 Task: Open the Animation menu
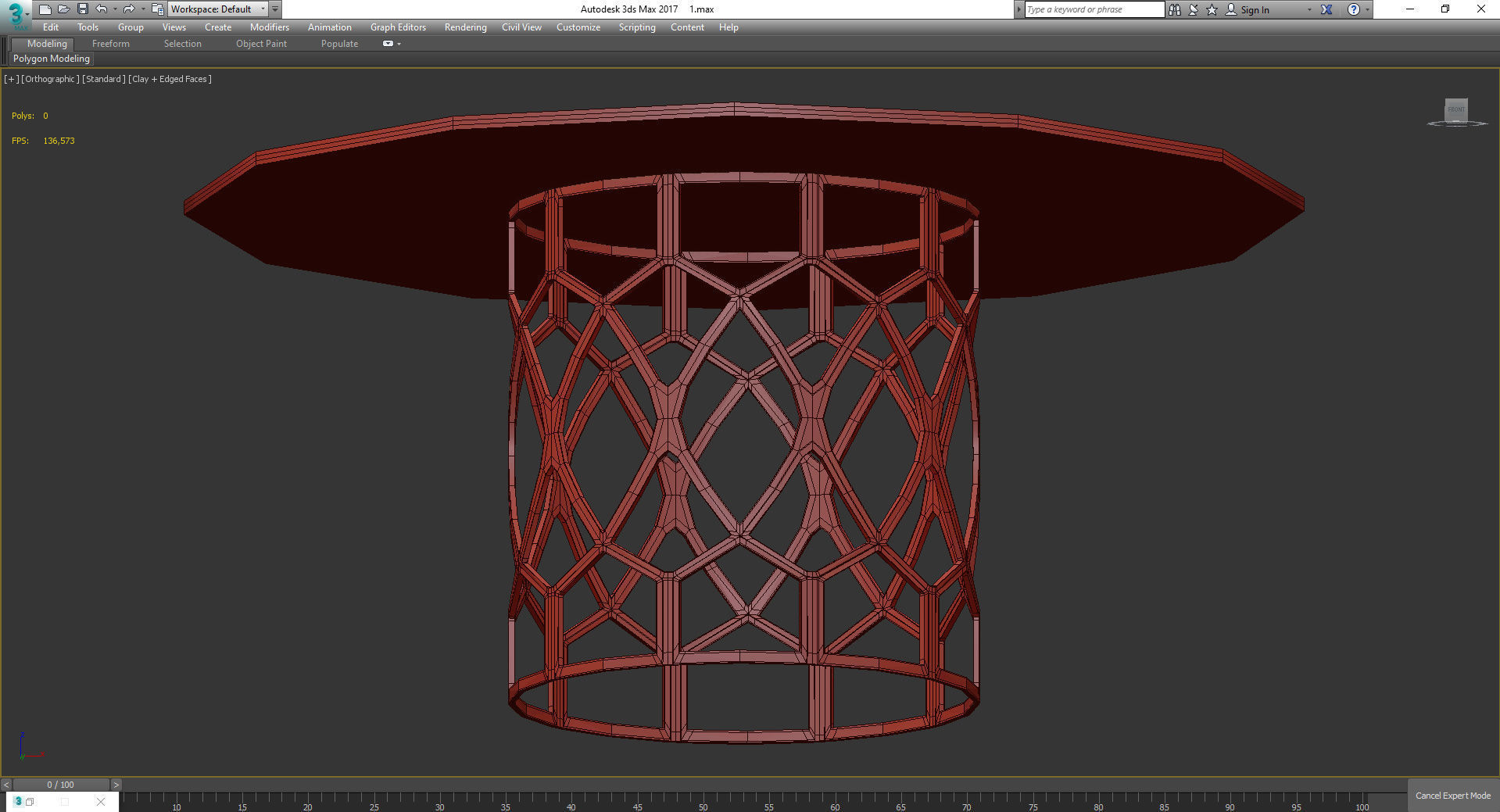point(330,27)
